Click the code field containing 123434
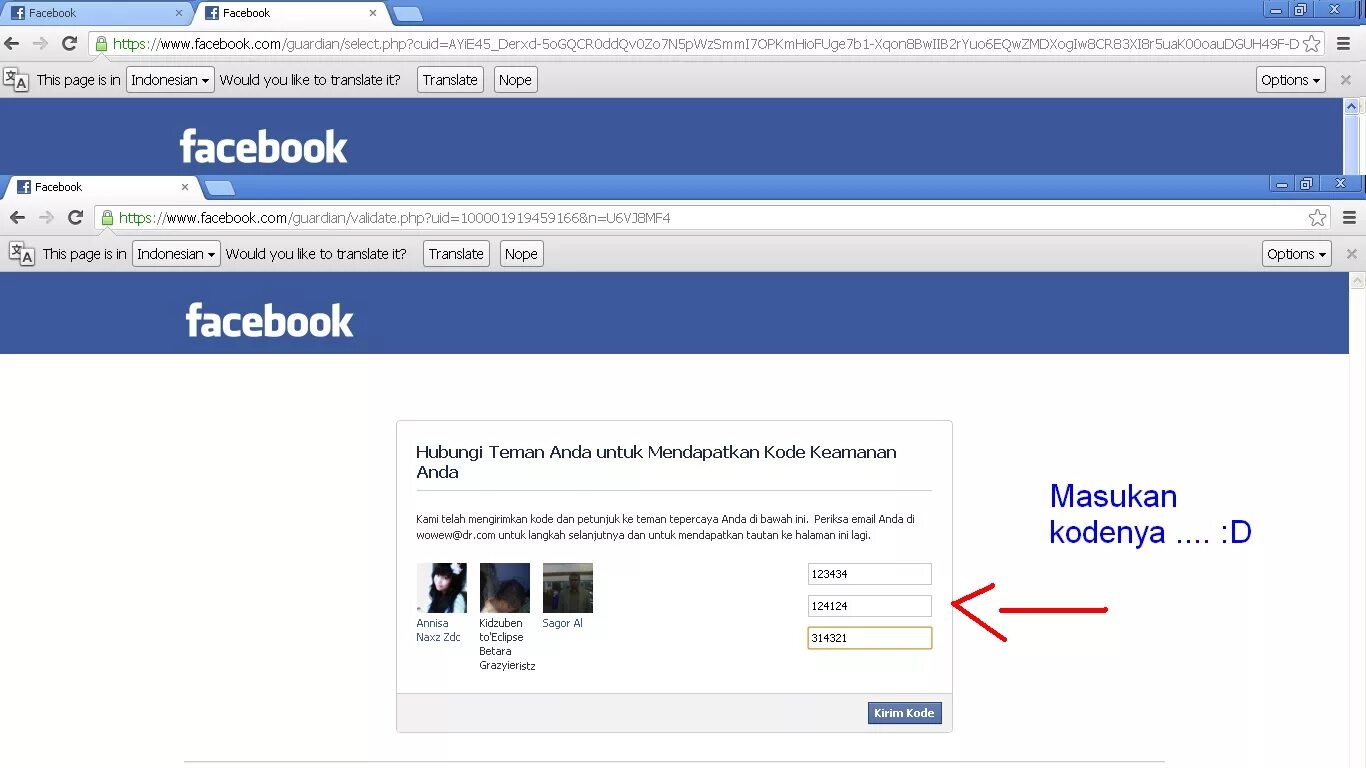Screen dimensions: 1366x768 (870, 574)
